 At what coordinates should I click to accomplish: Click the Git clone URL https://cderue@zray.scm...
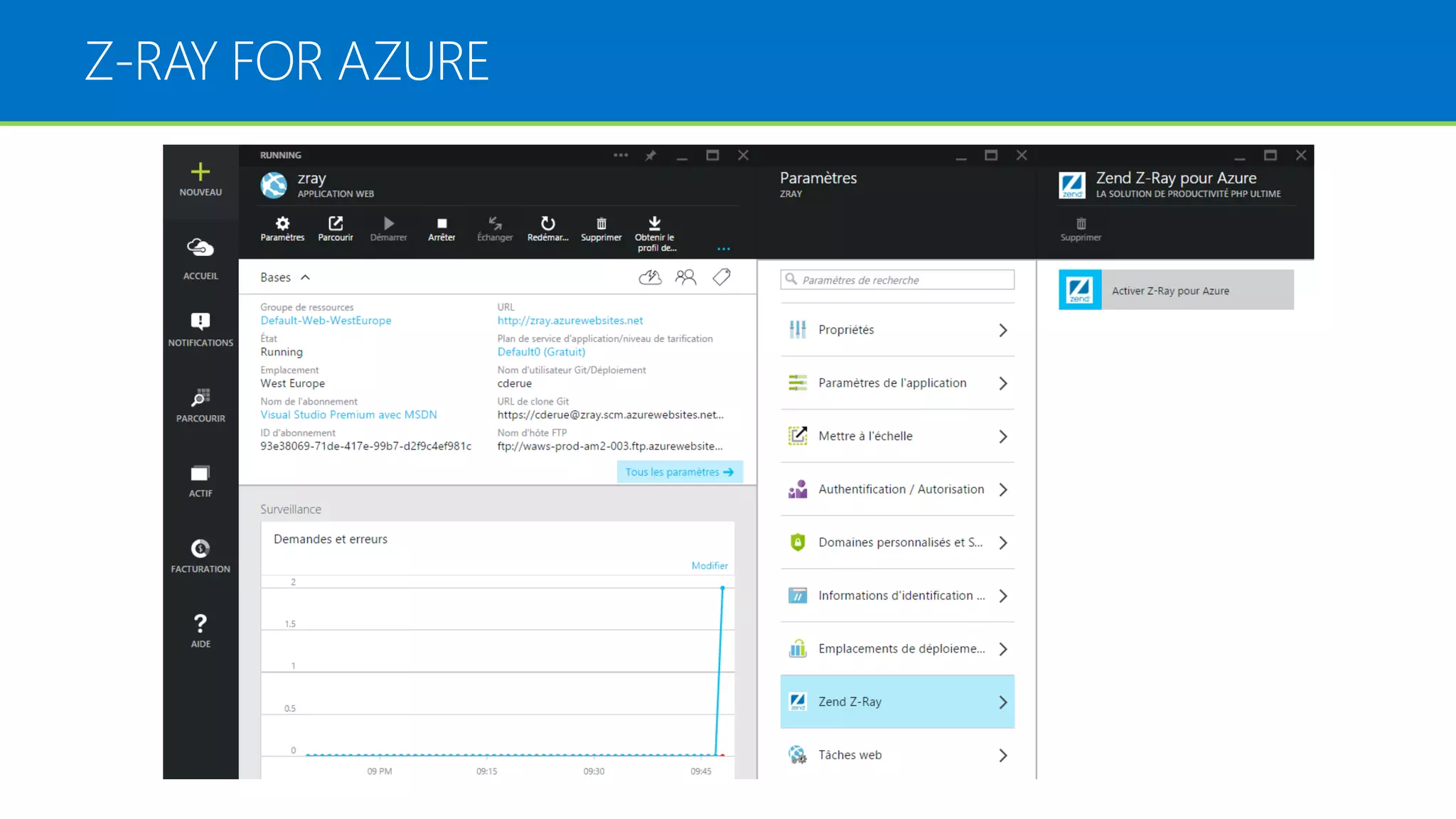tap(610, 414)
